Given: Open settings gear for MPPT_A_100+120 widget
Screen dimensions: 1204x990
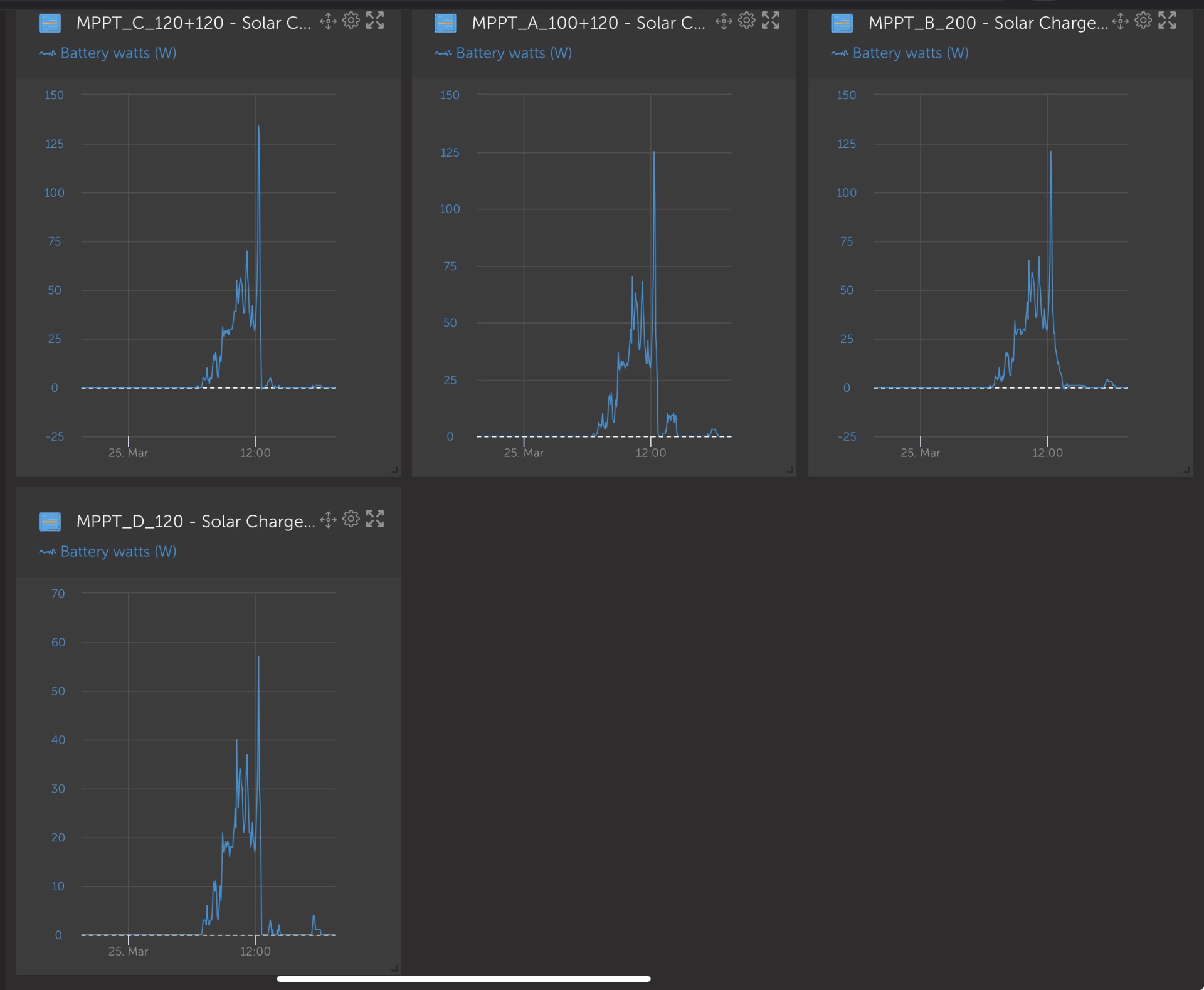Looking at the screenshot, I should [x=746, y=21].
